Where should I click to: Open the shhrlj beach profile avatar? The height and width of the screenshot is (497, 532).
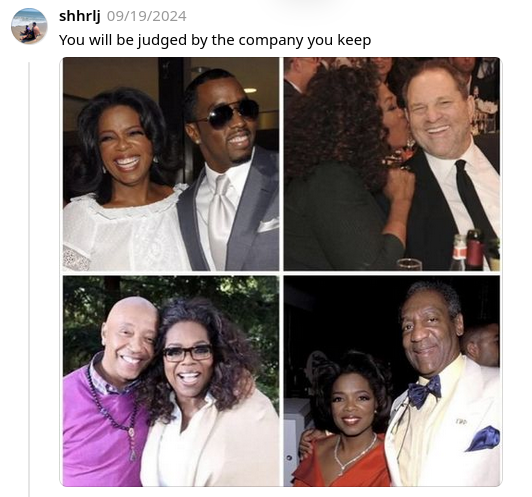[29, 26]
